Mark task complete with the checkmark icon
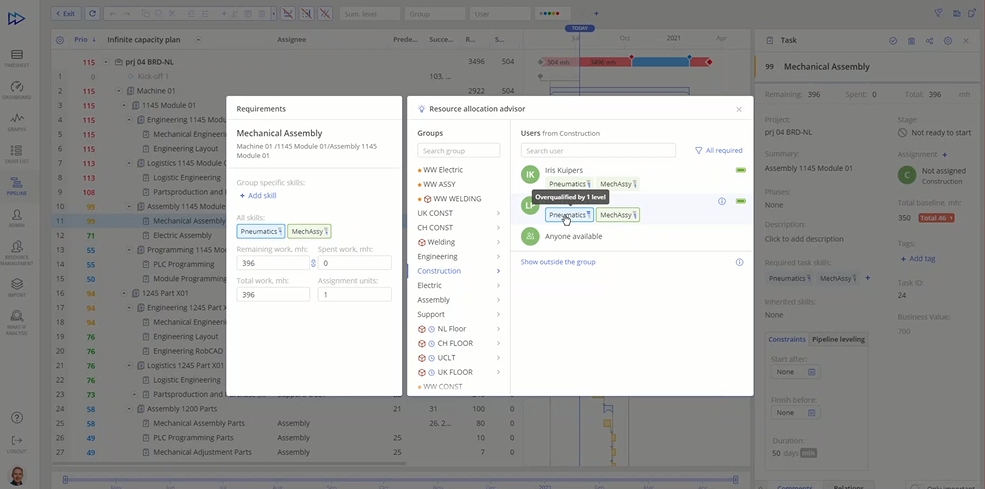 pos(893,41)
